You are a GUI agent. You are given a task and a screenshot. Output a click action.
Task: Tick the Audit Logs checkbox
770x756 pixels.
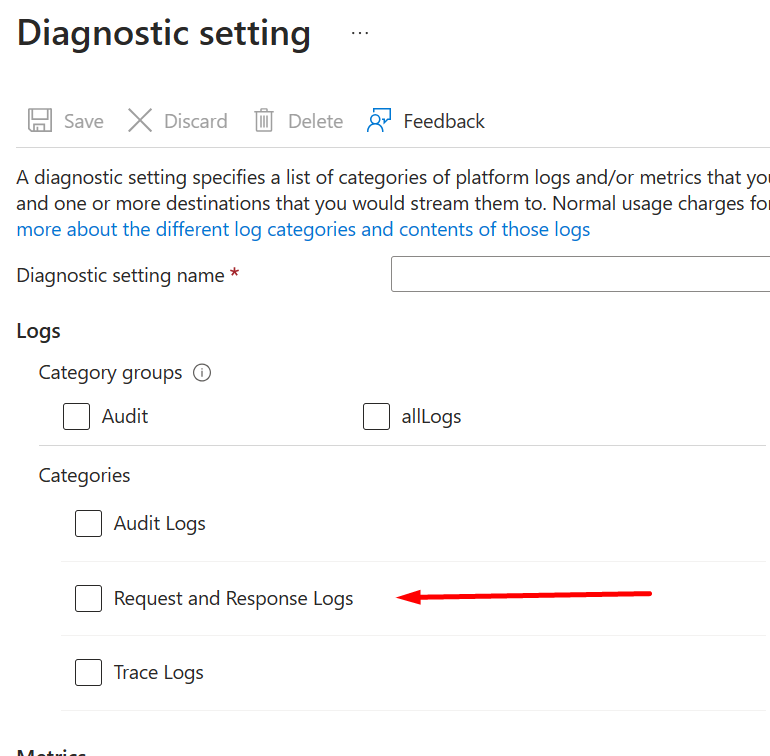89,523
